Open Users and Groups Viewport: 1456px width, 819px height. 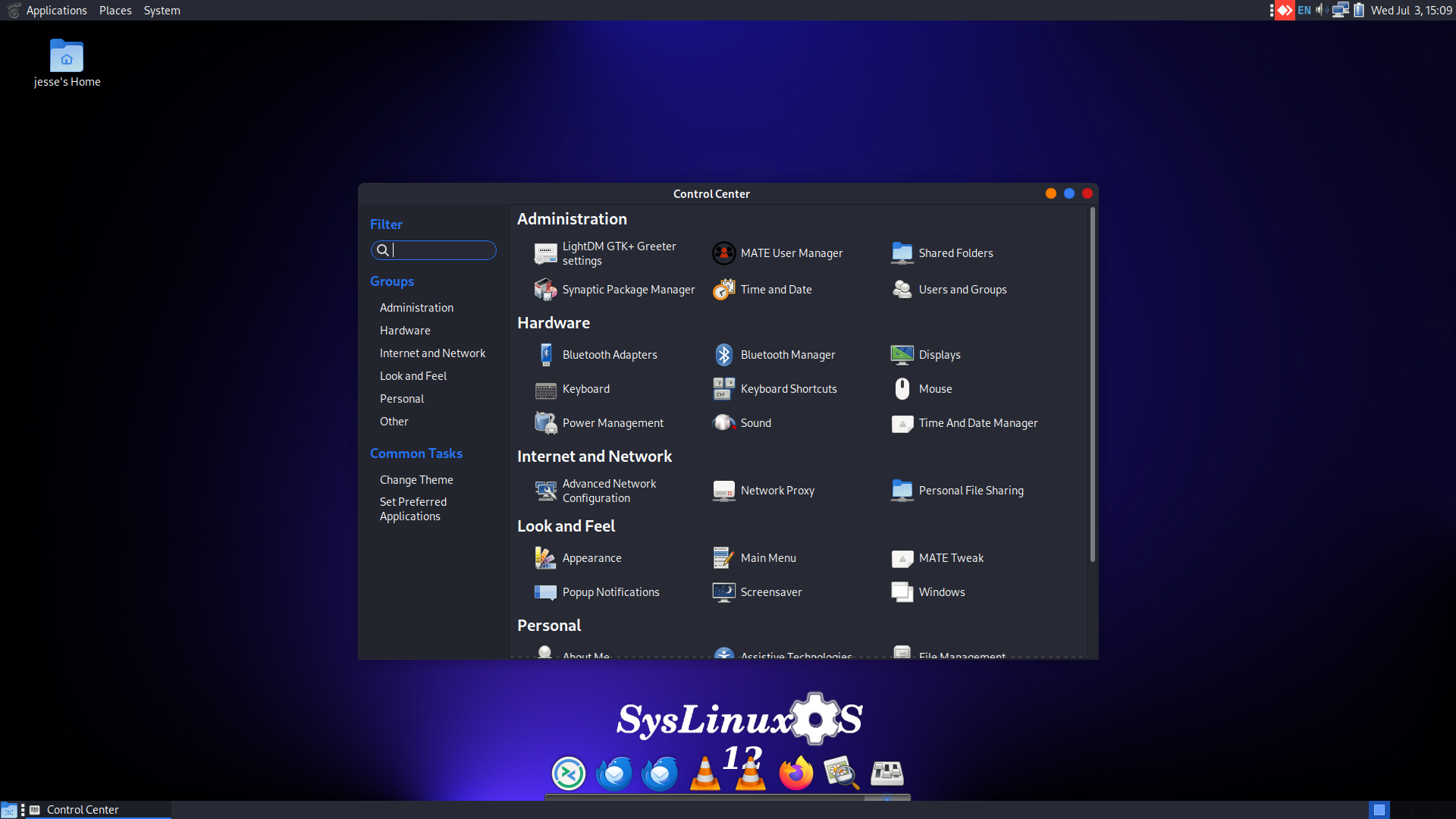(x=949, y=290)
